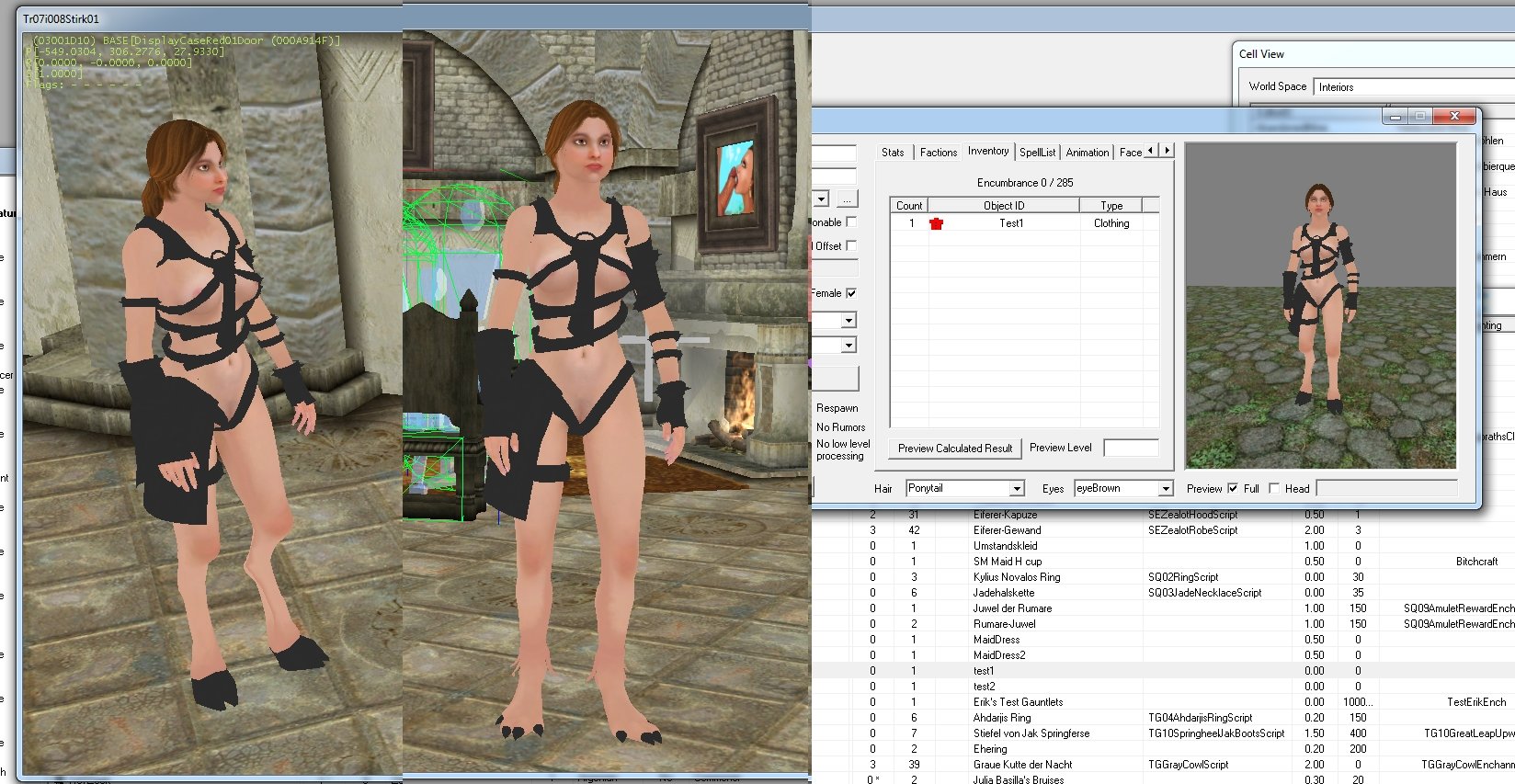The height and width of the screenshot is (784, 1515).
Task: Switch to the Inventory tab
Action: coord(988,151)
